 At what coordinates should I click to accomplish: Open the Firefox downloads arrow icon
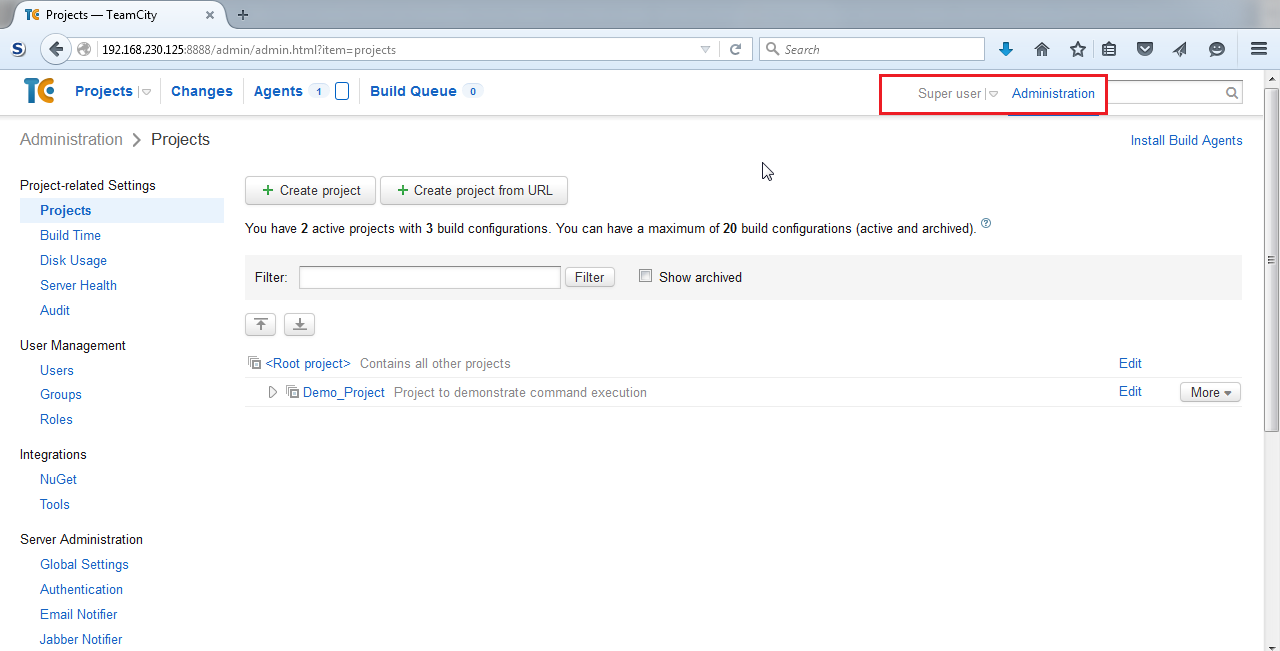[1006, 49]
